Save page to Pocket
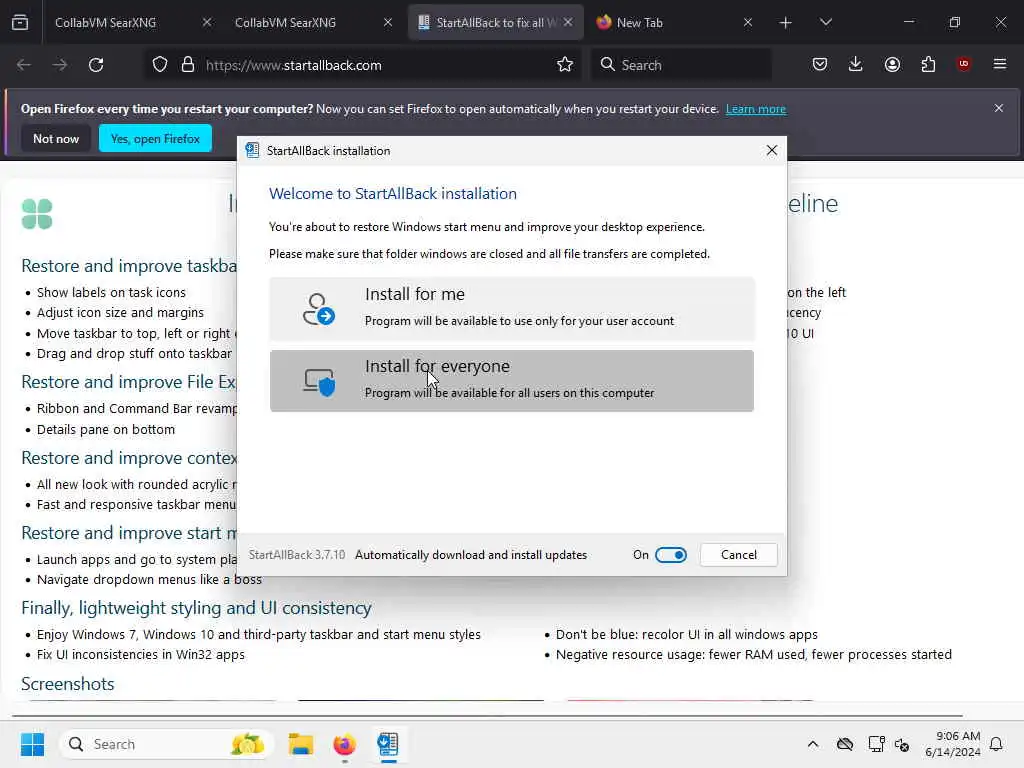 coord(820,65)
